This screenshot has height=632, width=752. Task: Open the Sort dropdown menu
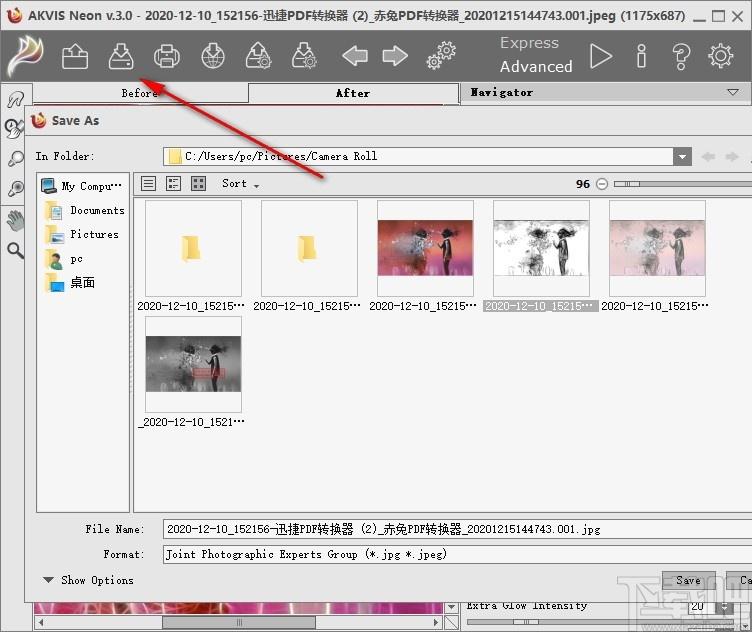(240, 184)
